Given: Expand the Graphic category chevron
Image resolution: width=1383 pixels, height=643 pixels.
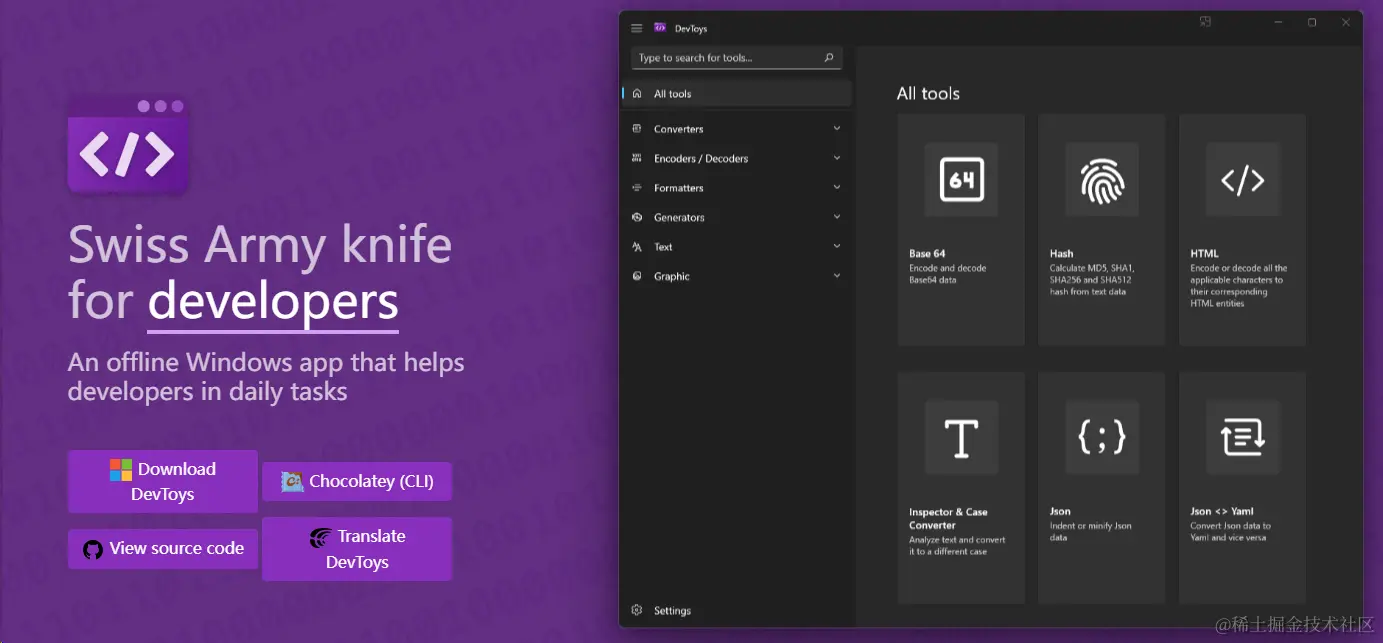Looking at the screenshot, I should point(837,276).
